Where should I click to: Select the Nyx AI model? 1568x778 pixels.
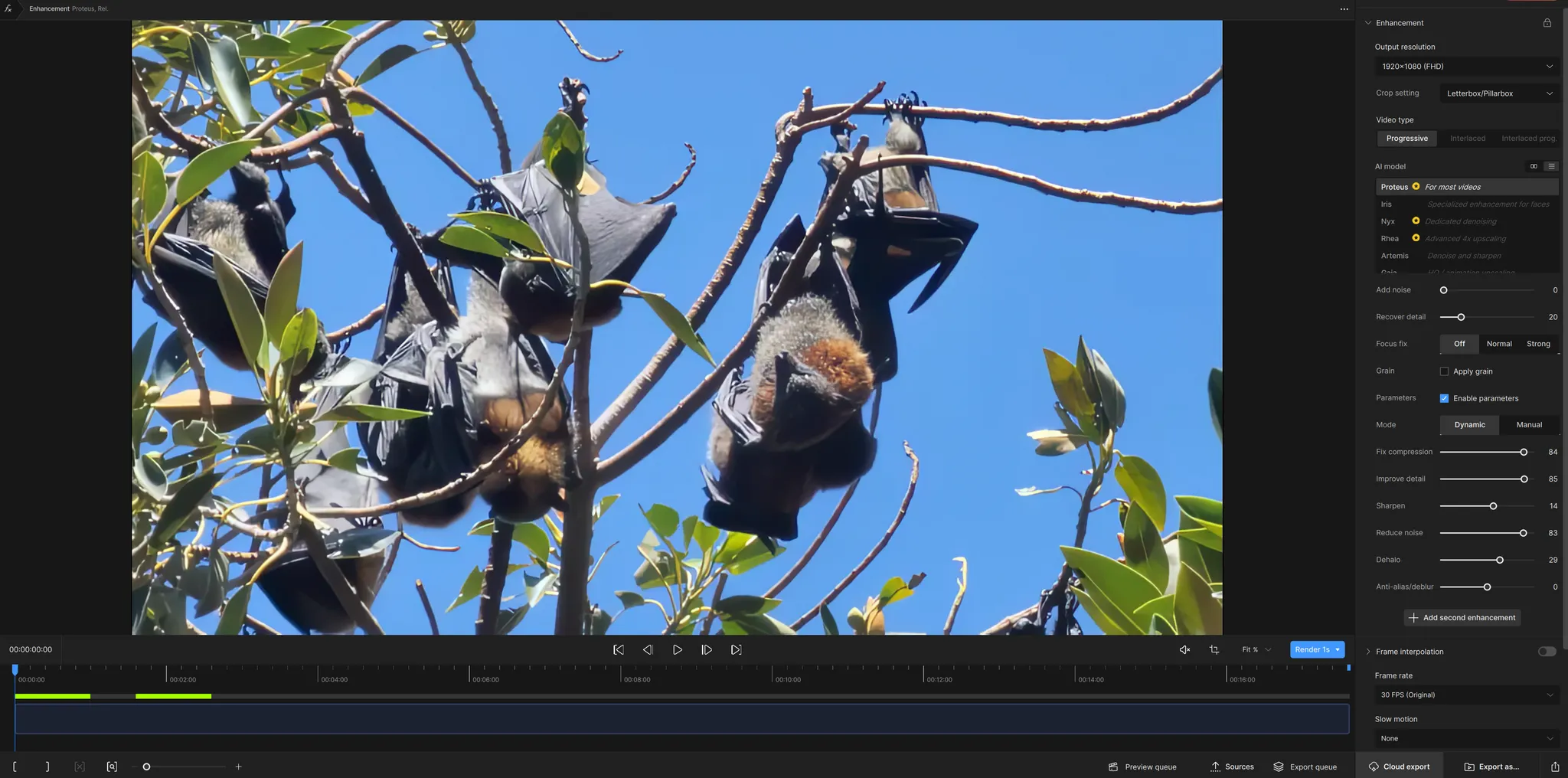click(x=1467, y=221)
